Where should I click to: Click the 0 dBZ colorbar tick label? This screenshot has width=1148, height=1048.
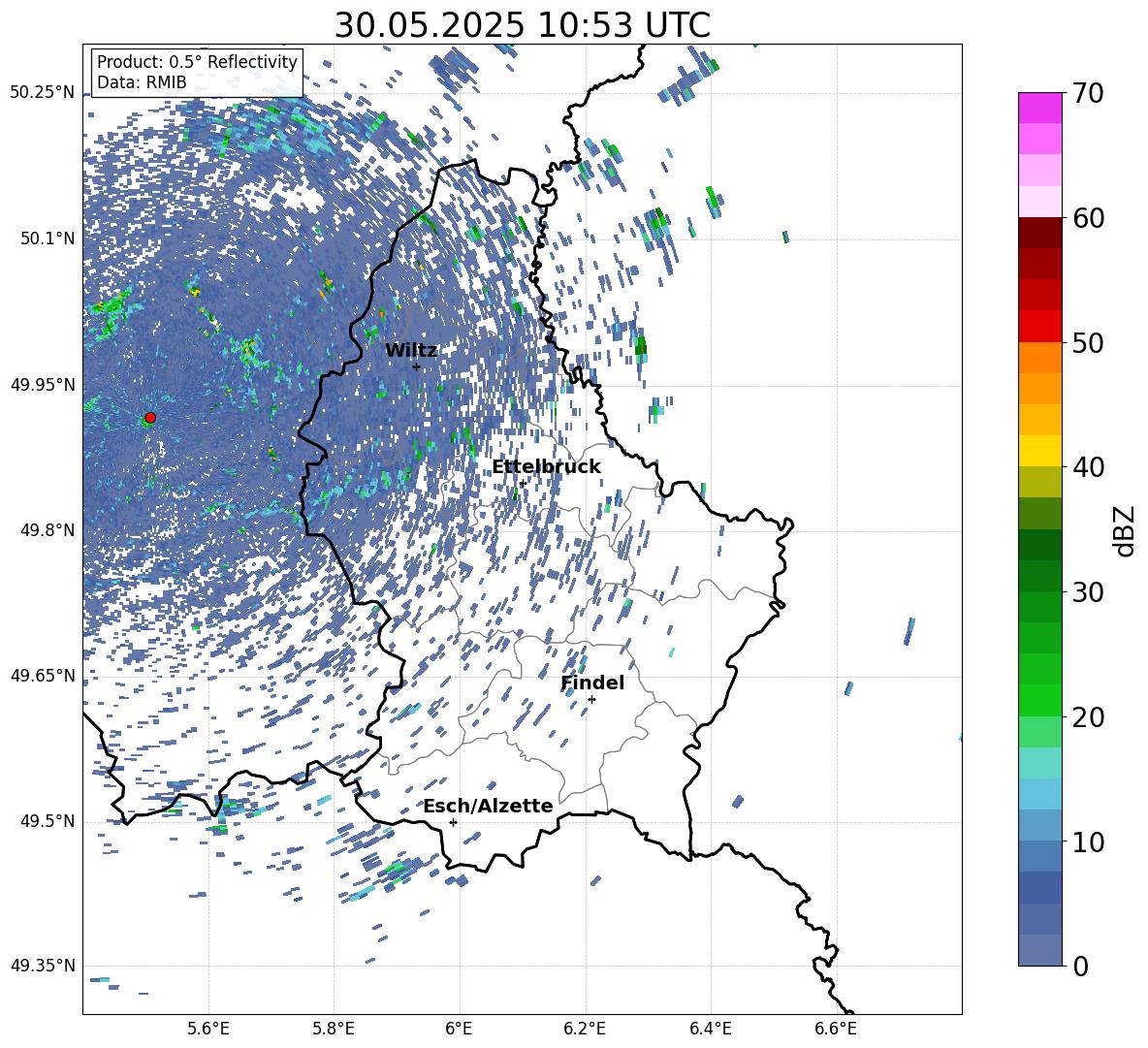[x=1081, y=967]
